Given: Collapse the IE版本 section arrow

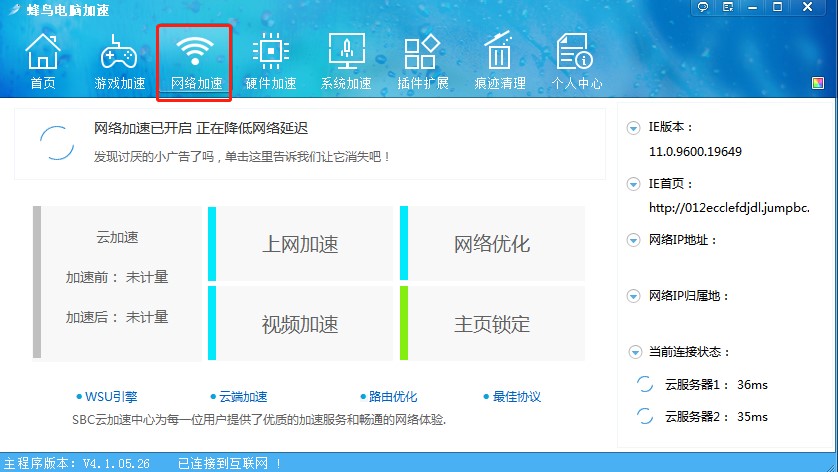Looking at the screenshot, I should 633,128.
